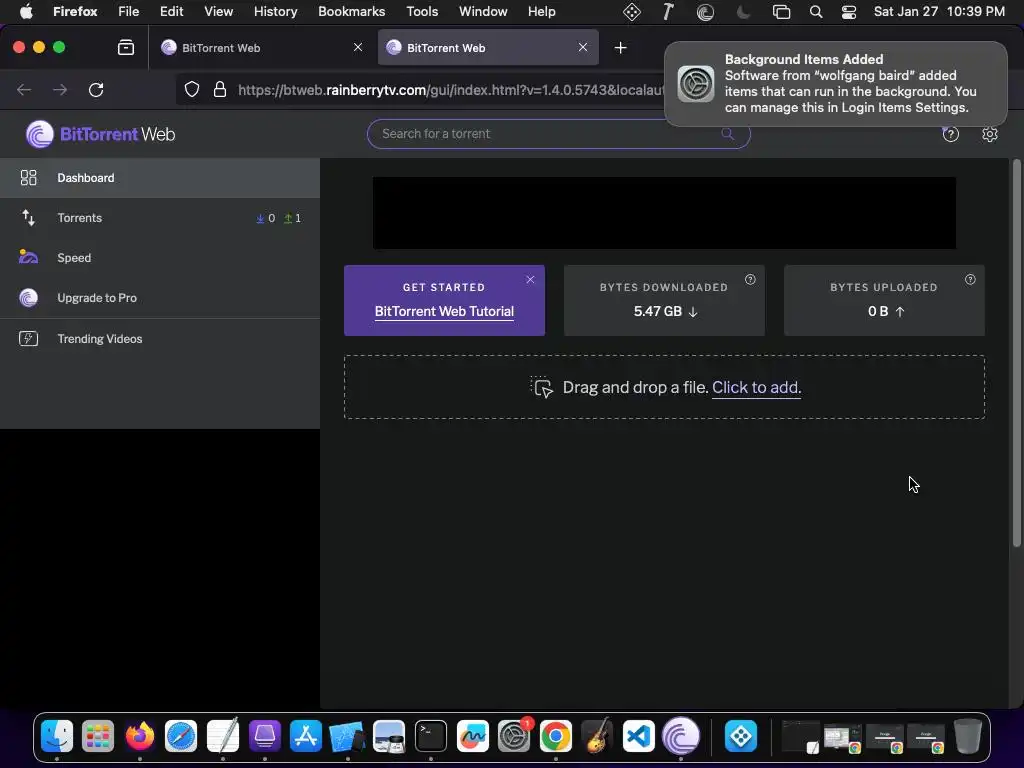Open the tracking protection shield icon

191,89
